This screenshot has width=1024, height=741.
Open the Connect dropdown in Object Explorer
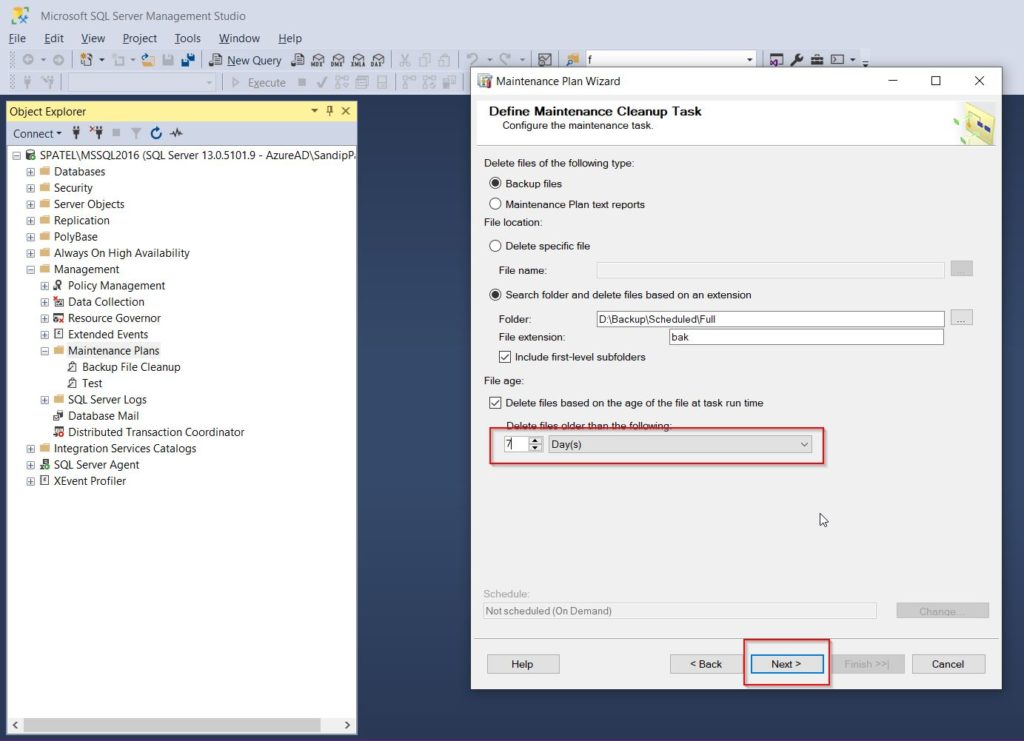pyautogui.click(x=37, y=133)
